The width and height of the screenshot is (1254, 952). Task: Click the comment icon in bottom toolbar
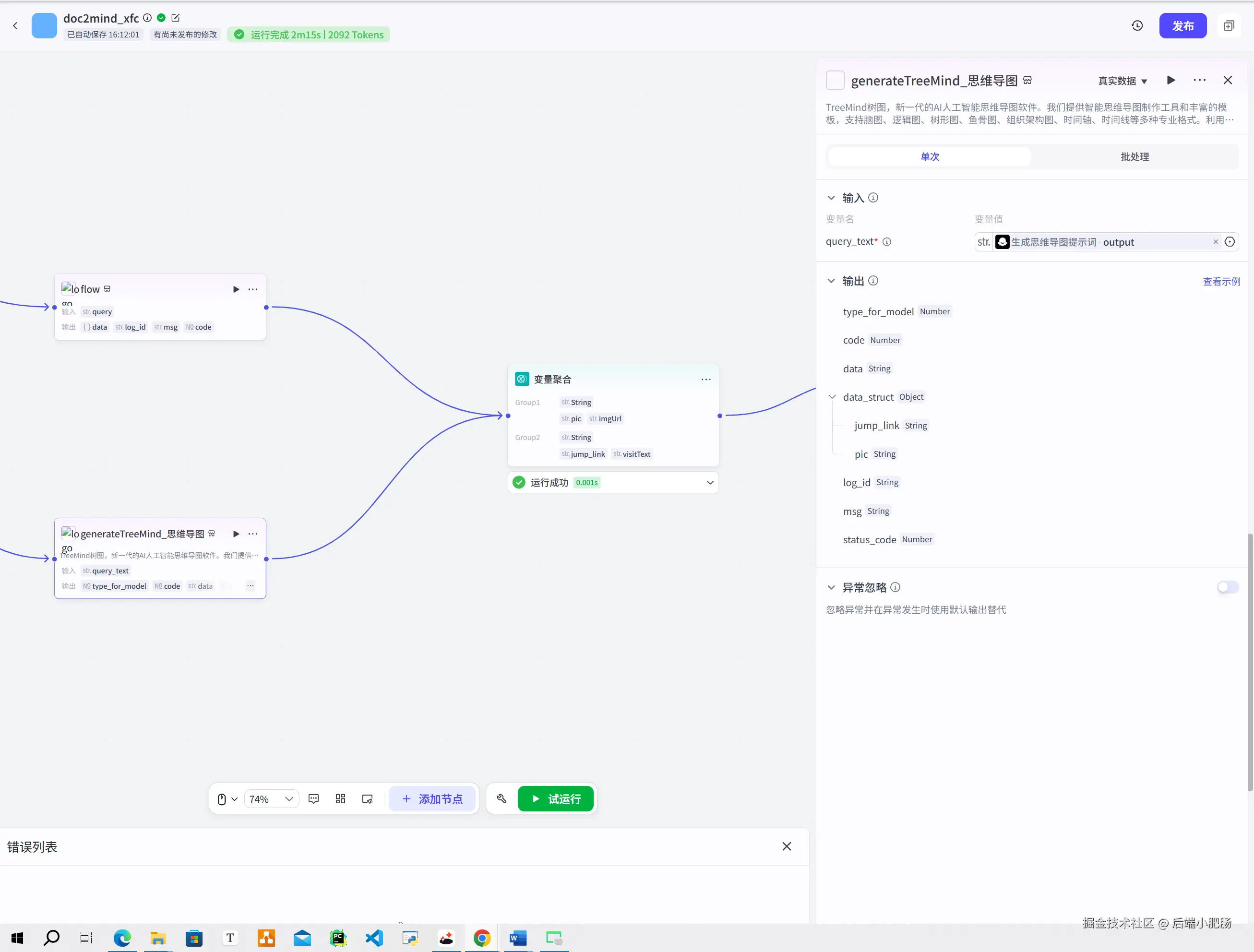coord(313,798)
